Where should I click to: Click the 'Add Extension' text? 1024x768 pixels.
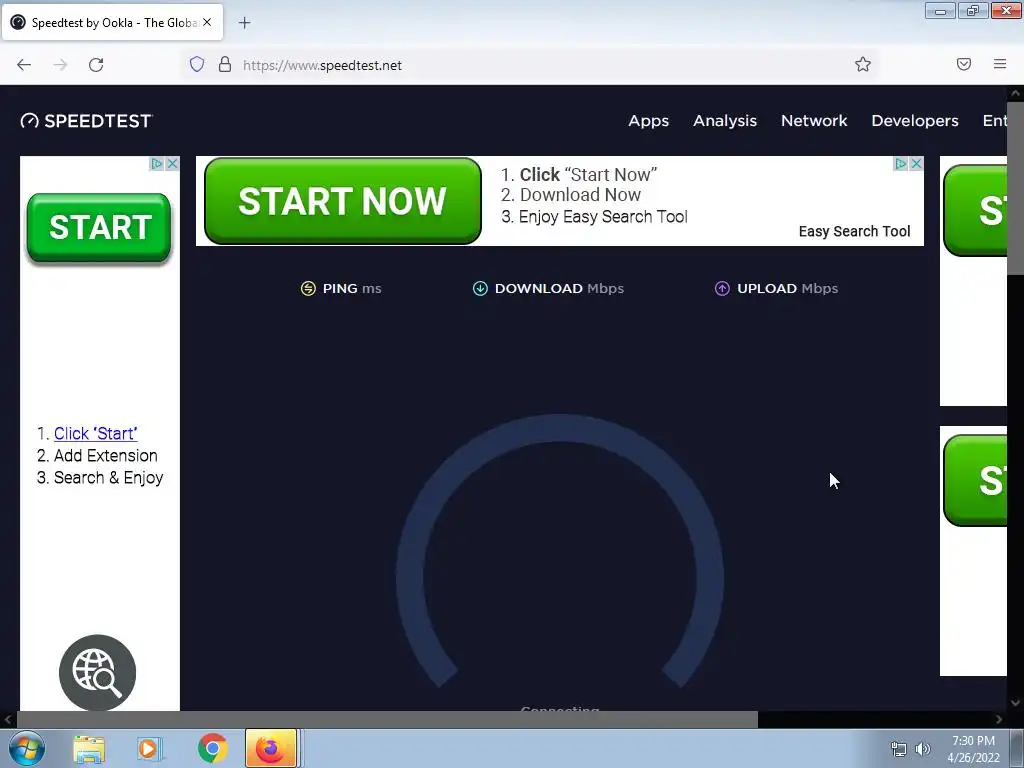pyautogui.click(x=106, y=456)
